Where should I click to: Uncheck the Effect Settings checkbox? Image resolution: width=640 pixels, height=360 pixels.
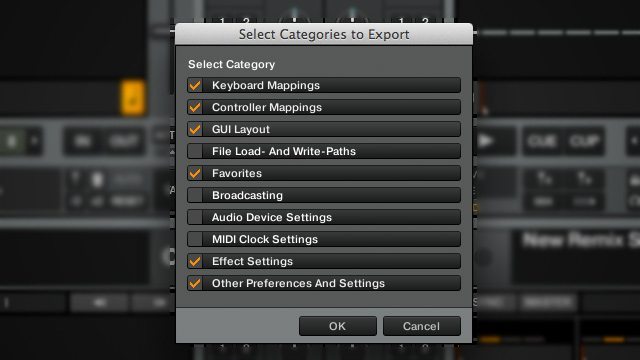(x=195, y=261)
